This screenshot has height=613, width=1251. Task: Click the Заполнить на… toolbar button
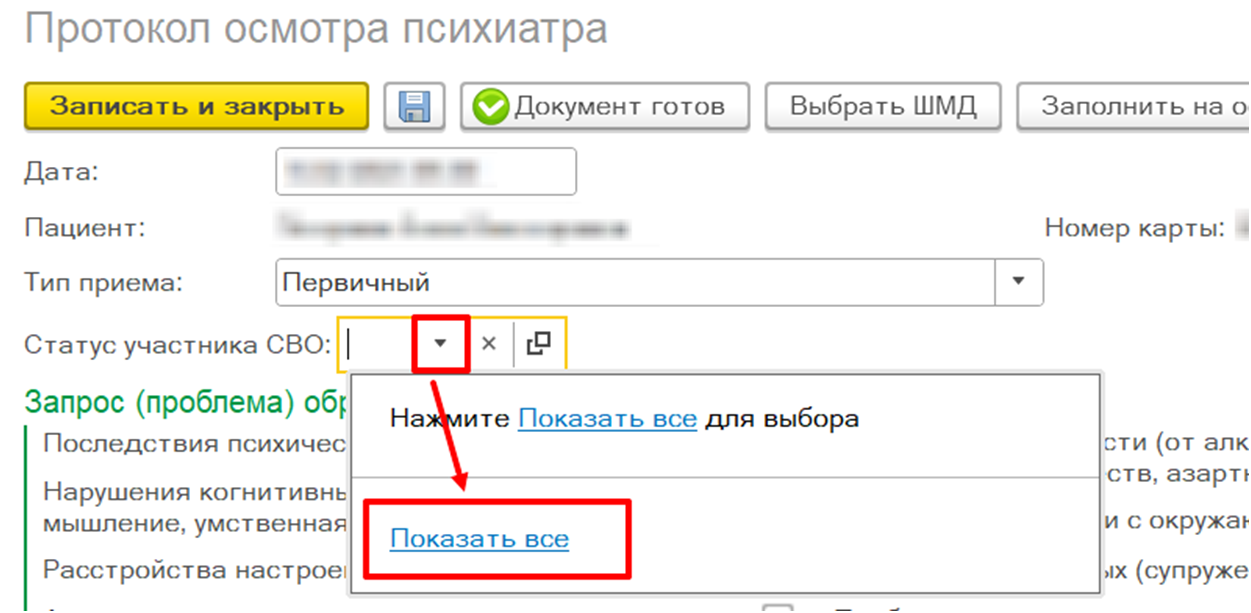(x=1134, y=106)
